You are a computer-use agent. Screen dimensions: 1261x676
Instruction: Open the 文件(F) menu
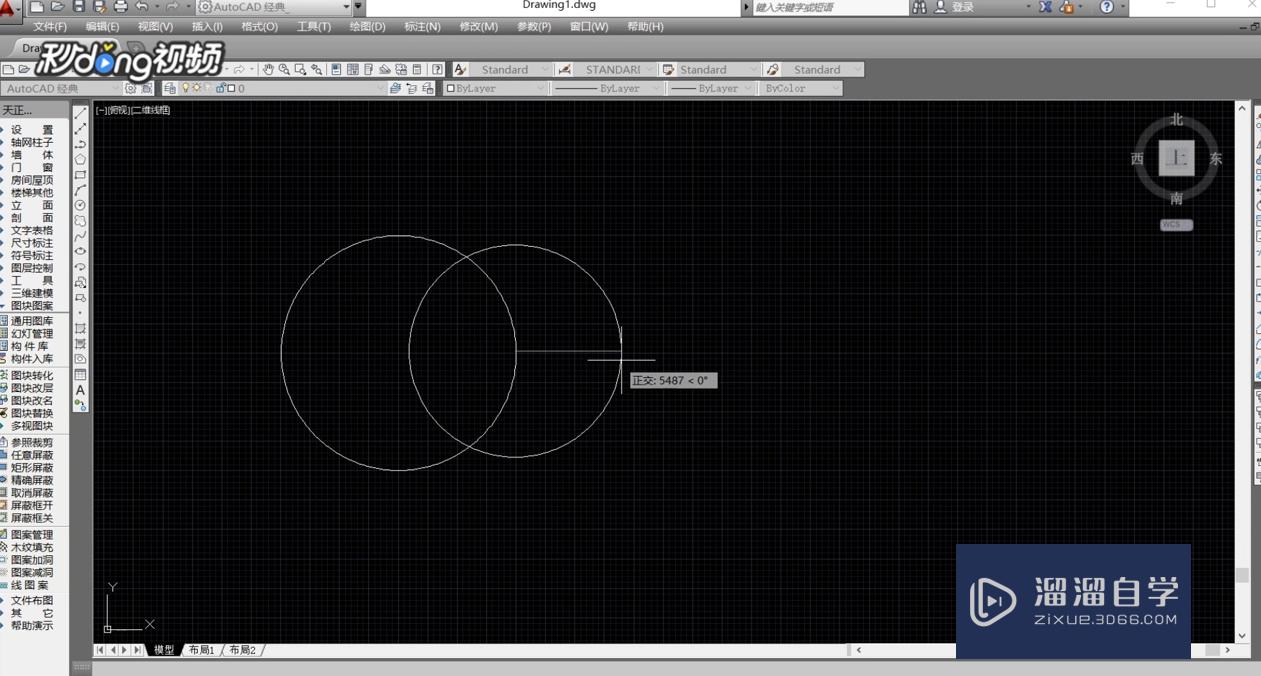click(50, 27)
